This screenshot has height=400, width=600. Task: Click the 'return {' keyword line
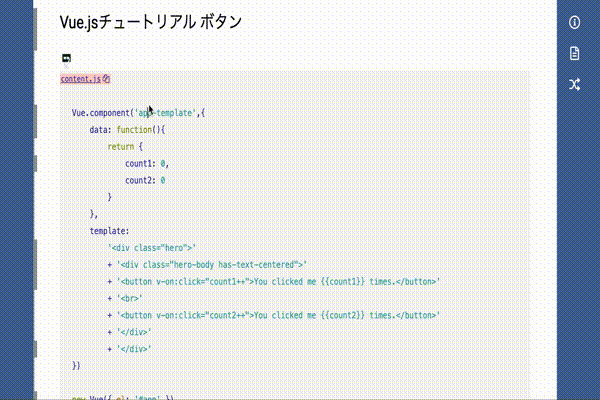(x=125, y=147)
